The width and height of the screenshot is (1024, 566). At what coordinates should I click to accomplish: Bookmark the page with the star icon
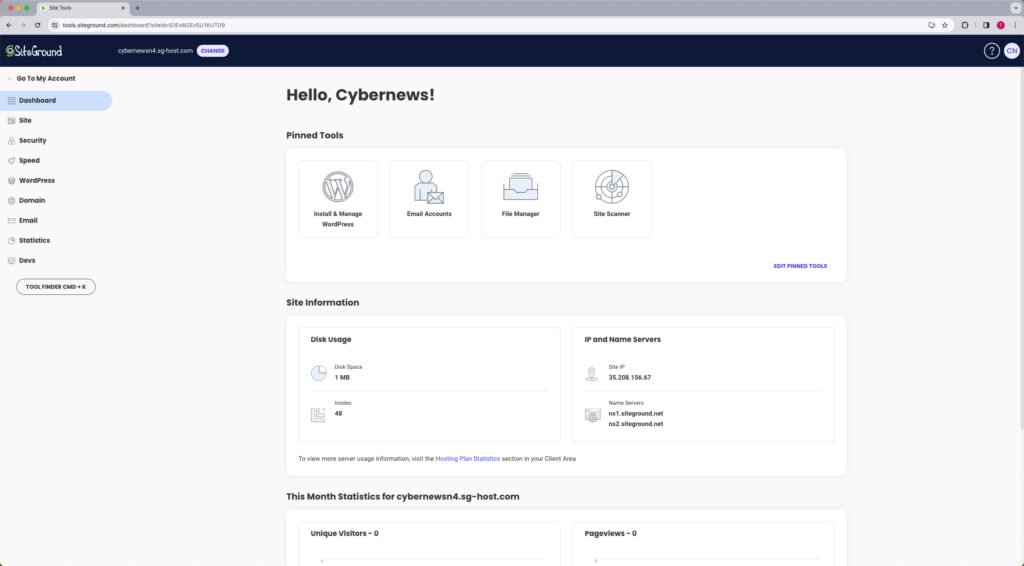[944, 25]
